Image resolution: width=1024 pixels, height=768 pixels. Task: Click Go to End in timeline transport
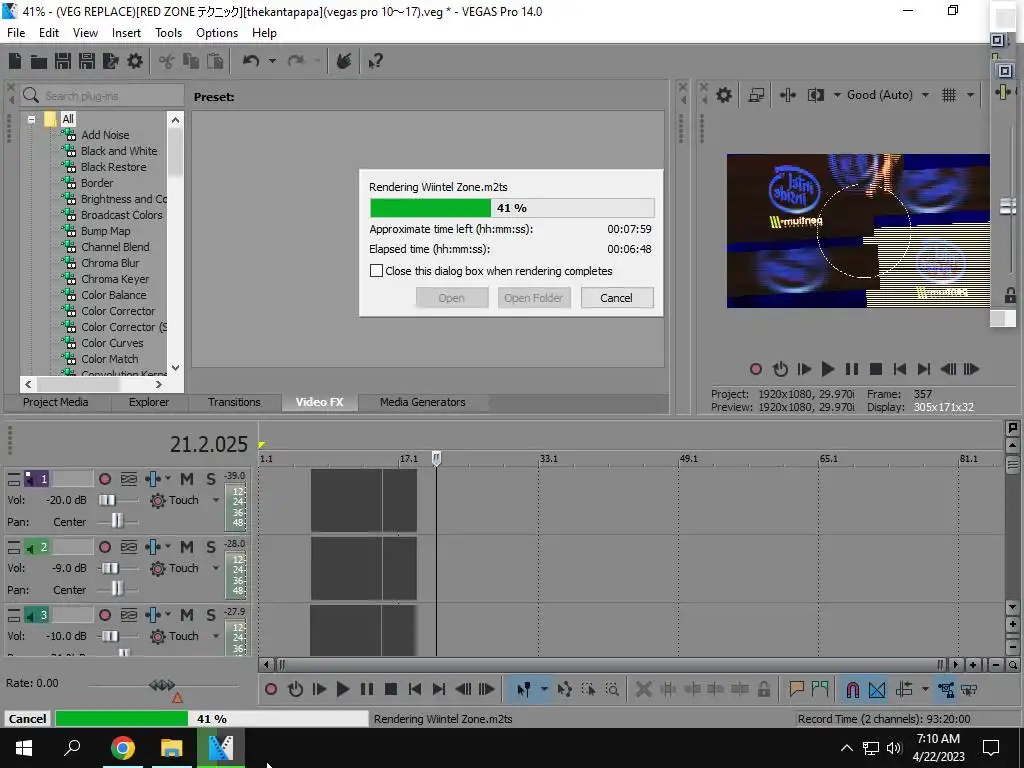pos(439,689)
